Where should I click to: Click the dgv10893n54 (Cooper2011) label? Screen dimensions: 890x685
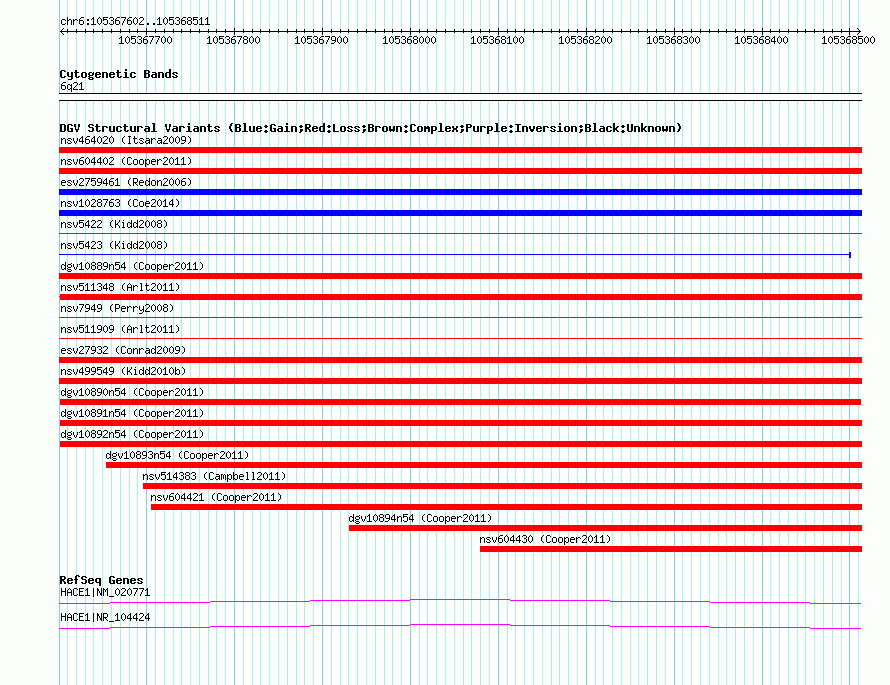coord(177,455)
